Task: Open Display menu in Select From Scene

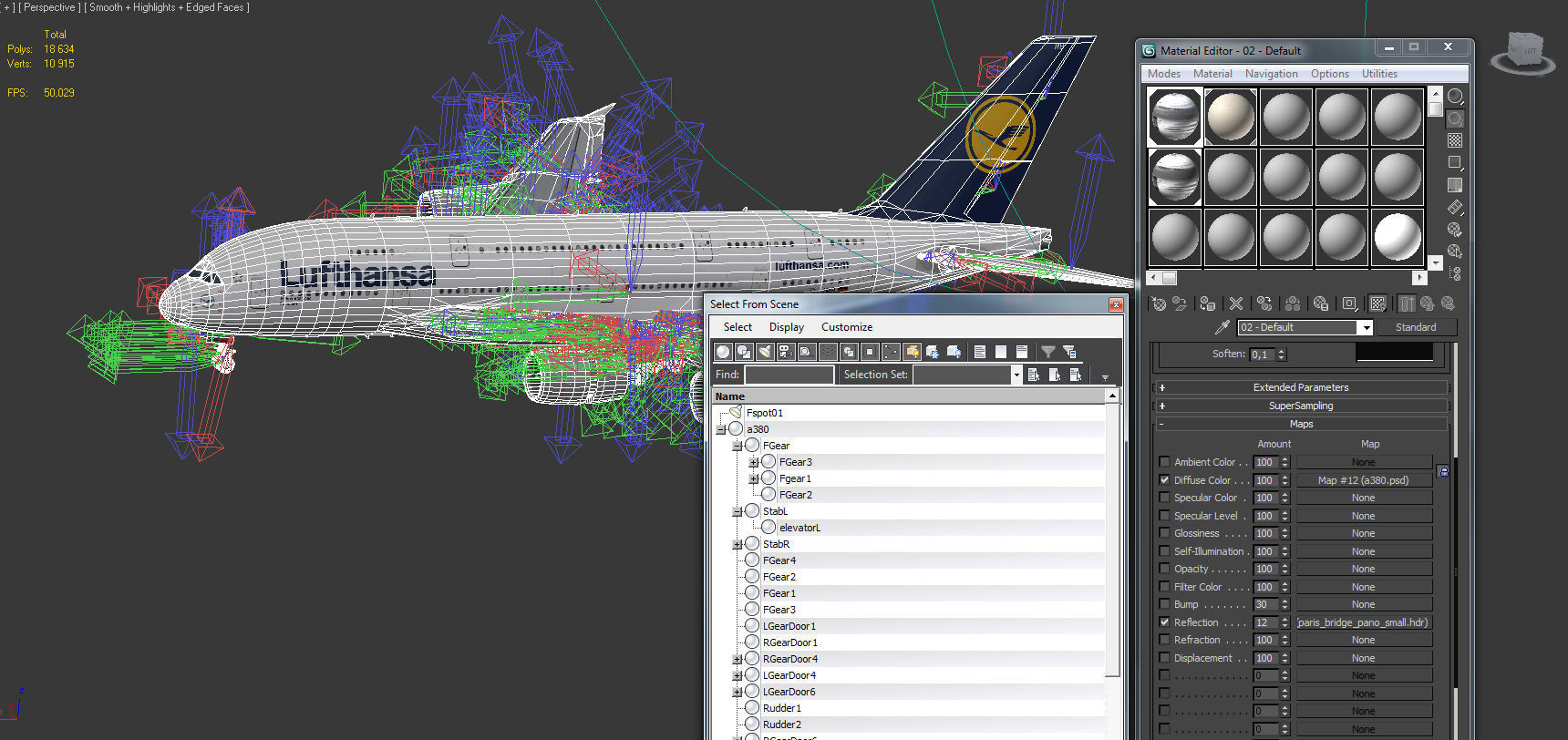Action: click(787, 327)
